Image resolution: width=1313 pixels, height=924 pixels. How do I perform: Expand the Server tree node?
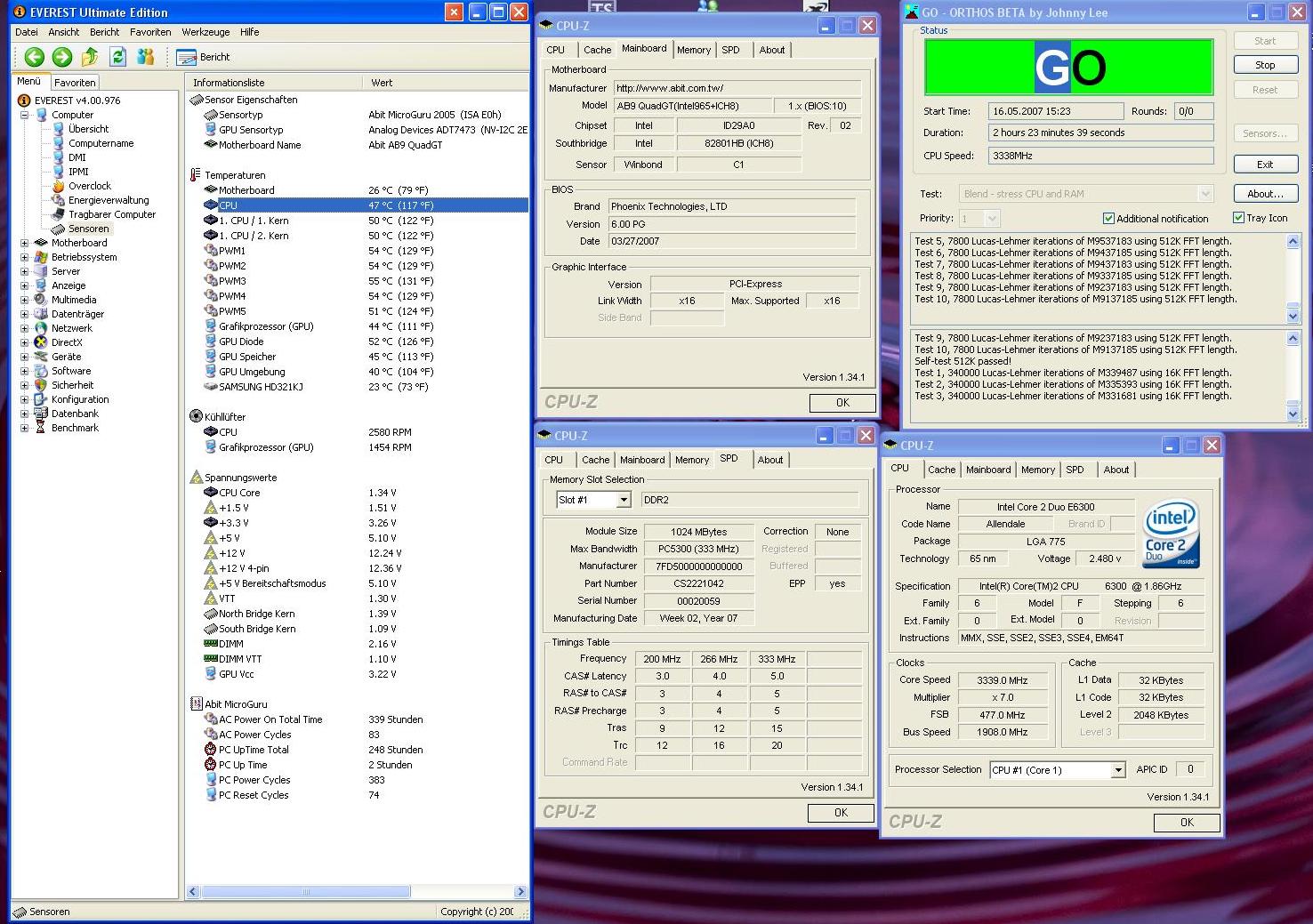pos(25,271)
